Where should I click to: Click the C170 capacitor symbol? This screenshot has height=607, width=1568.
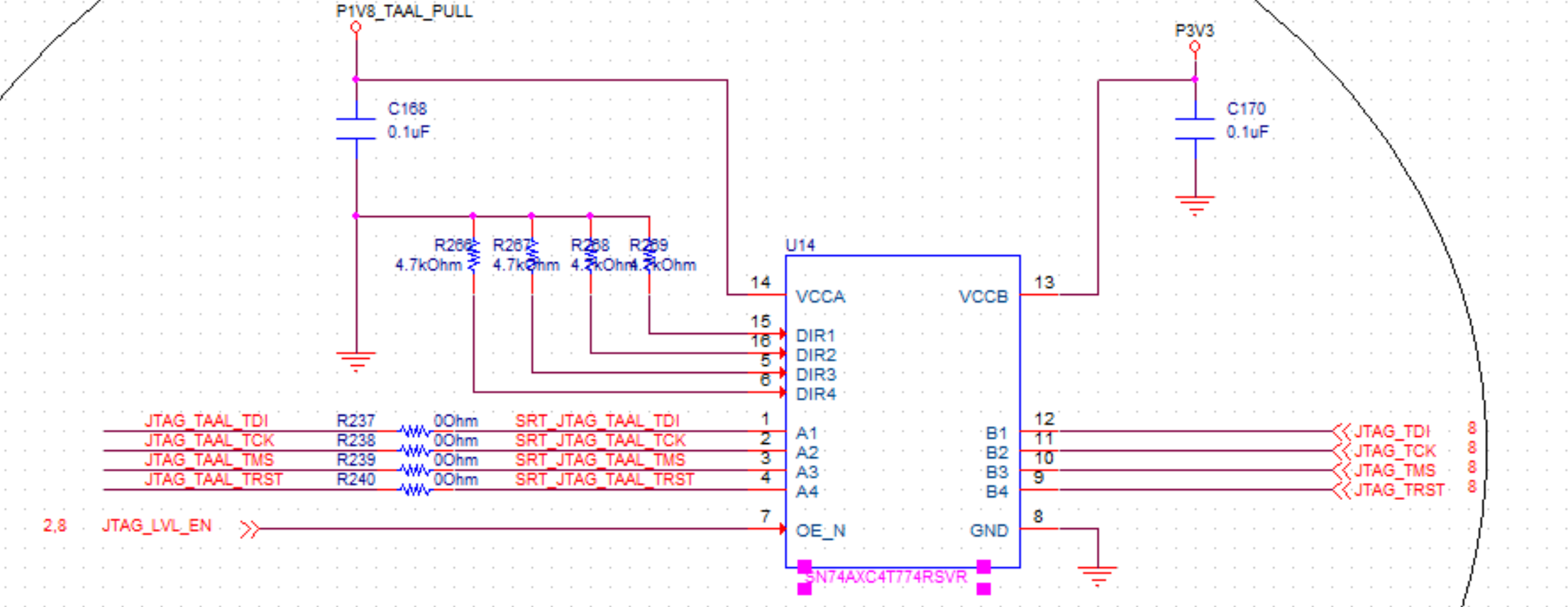[x=1195, y=128]
